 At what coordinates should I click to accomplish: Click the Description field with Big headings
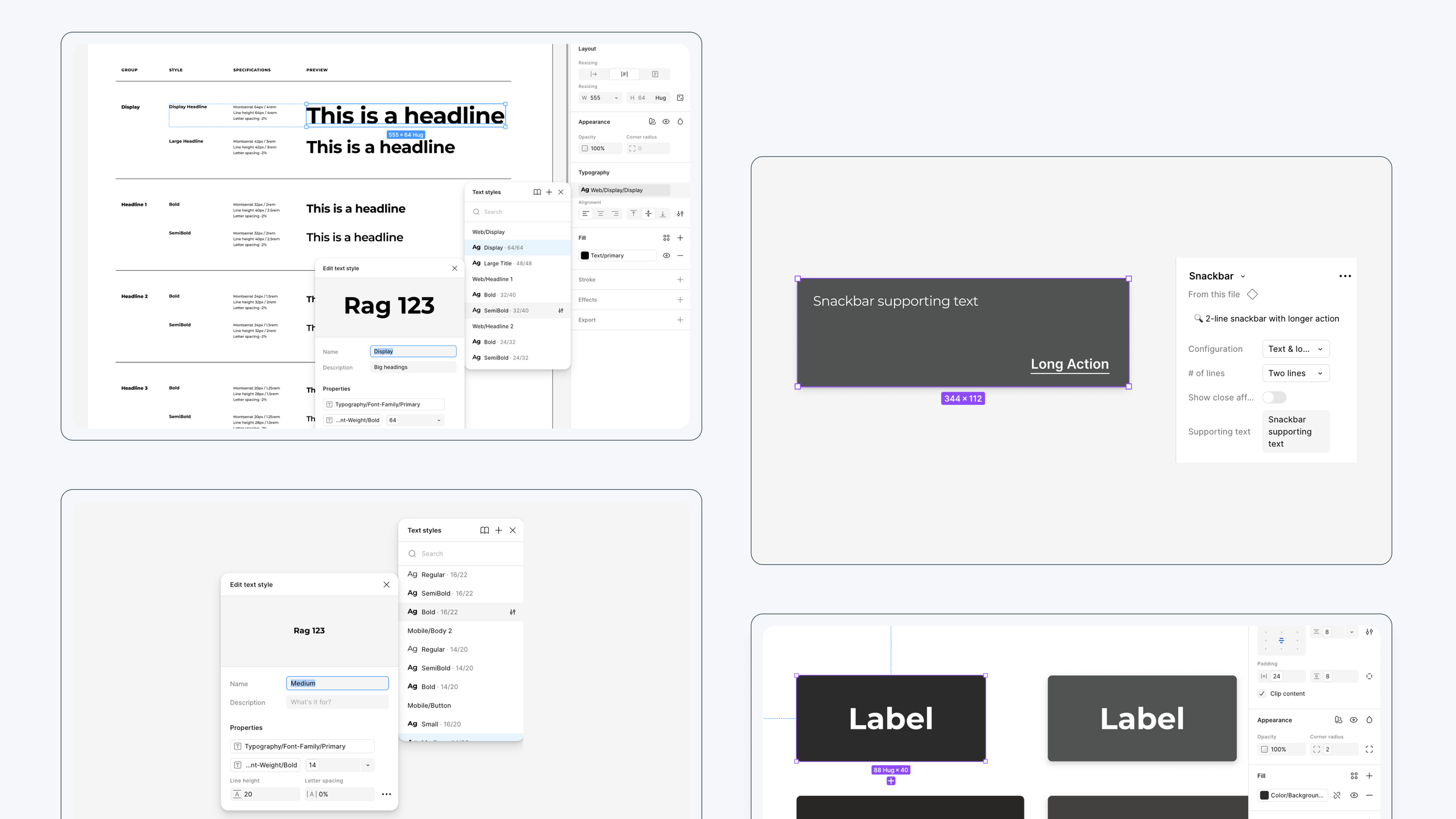[x=413, y=367]
